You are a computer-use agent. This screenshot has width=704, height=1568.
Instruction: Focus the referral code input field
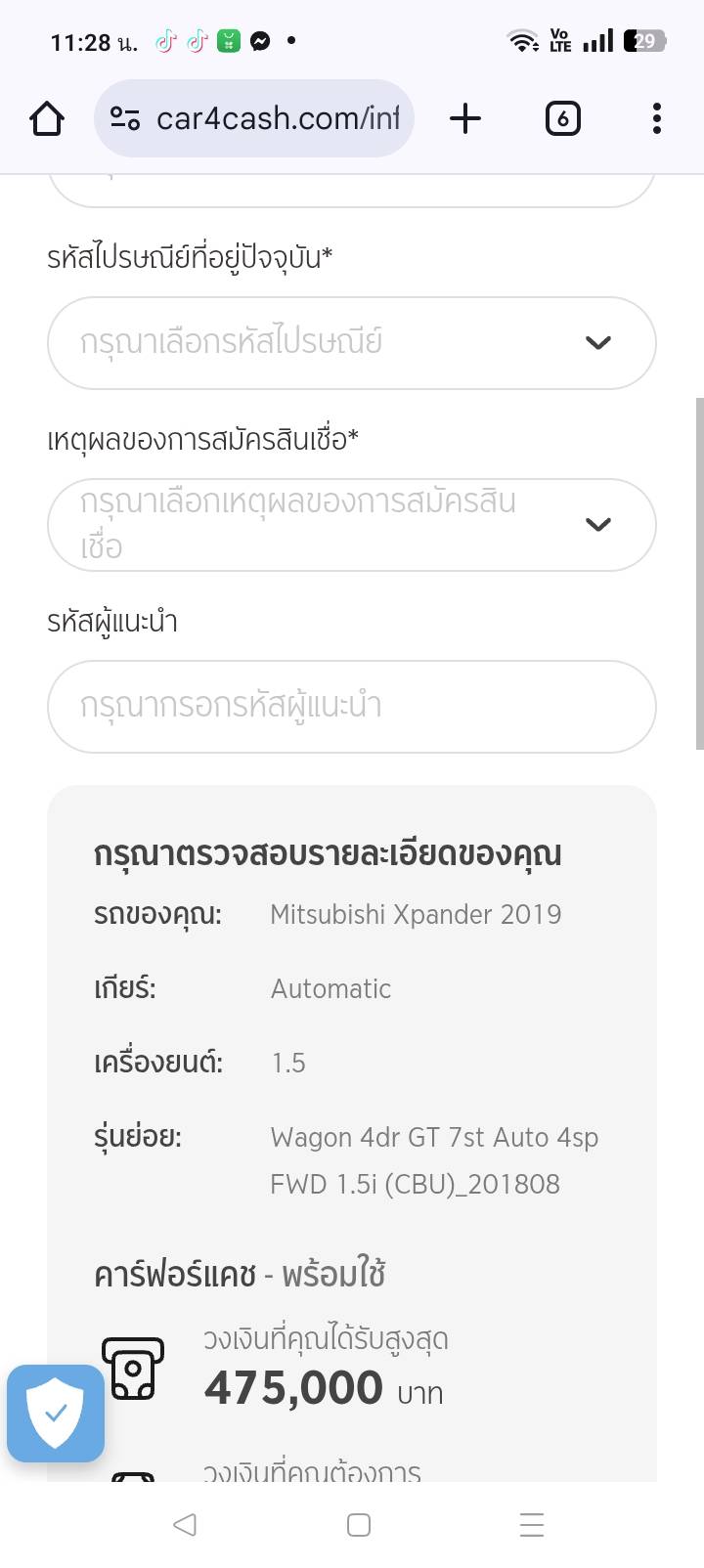click(x=351, y=707)
